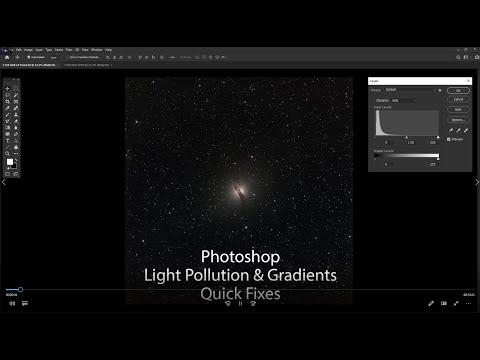Select the Eraser tool
The image size is (480, 360).
(16, 121)
